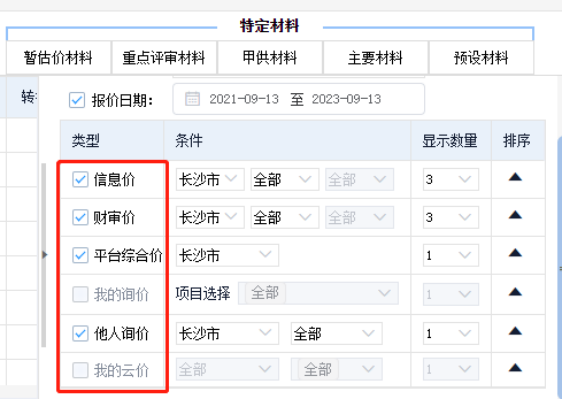Click the small side-panel expand triangle
This screenshot has width=563, height=399.
(x=45, y=255)
